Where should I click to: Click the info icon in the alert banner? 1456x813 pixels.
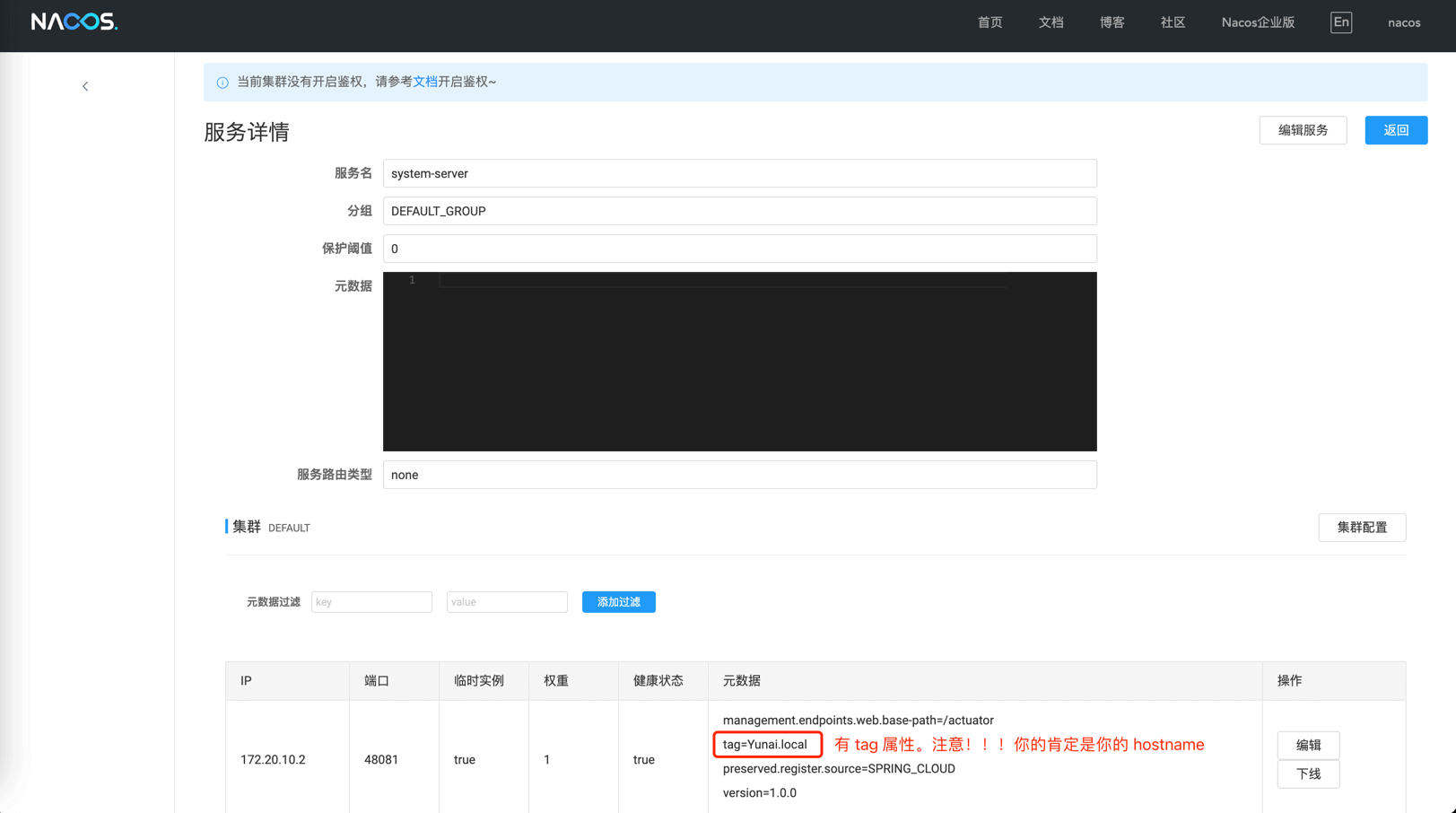[222, 83]
